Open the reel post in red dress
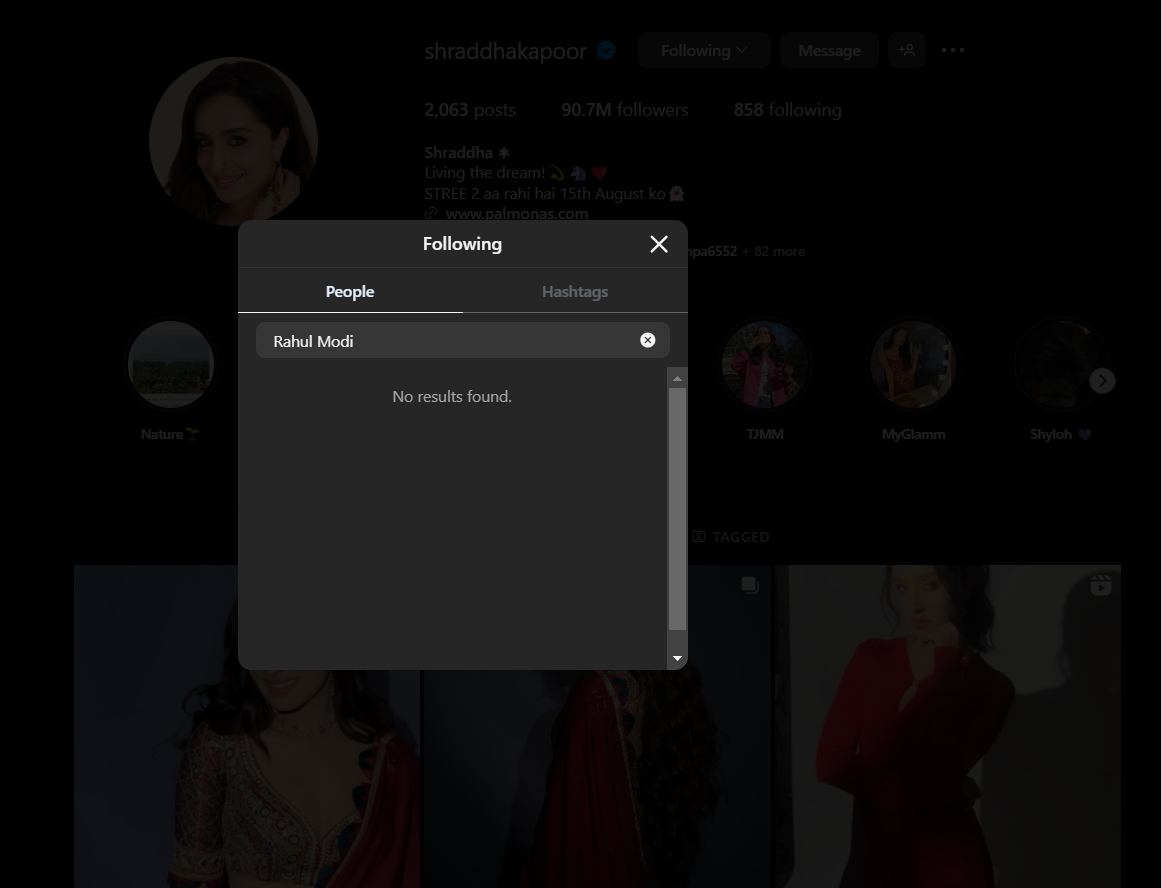This screenshot has width=1161, height=888. [948, 727]
